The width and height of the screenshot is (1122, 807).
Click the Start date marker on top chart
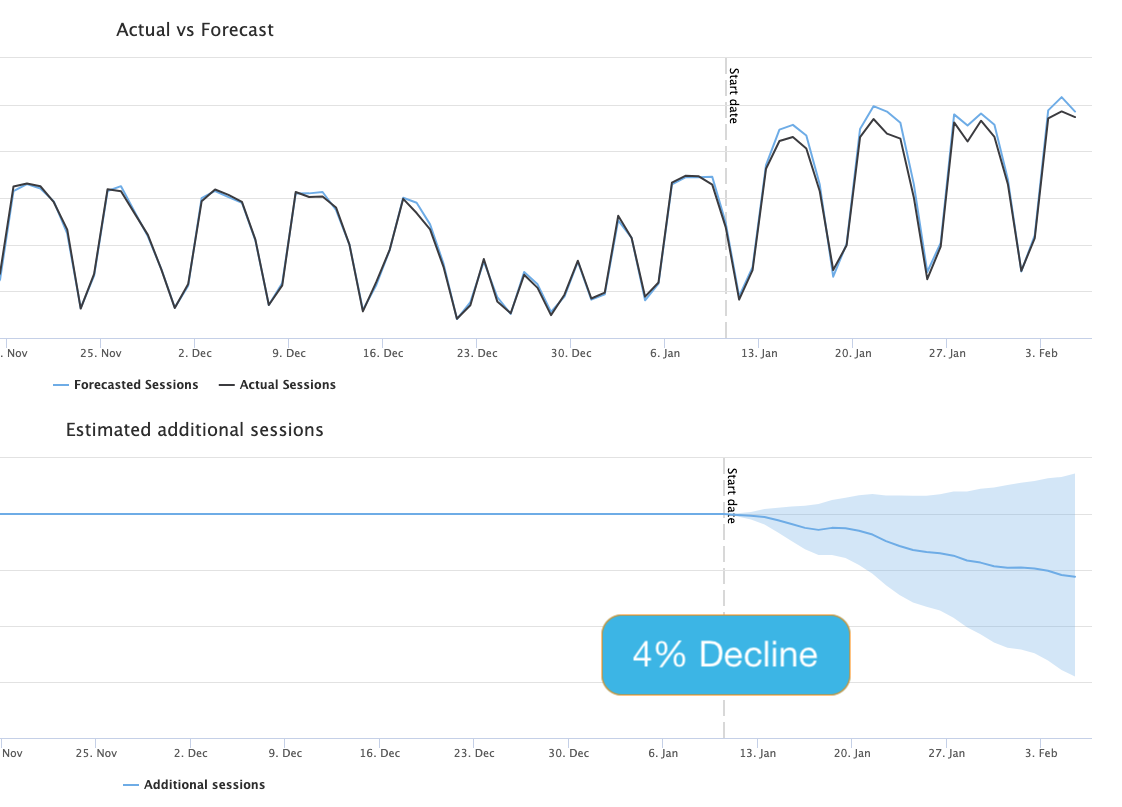733,96
